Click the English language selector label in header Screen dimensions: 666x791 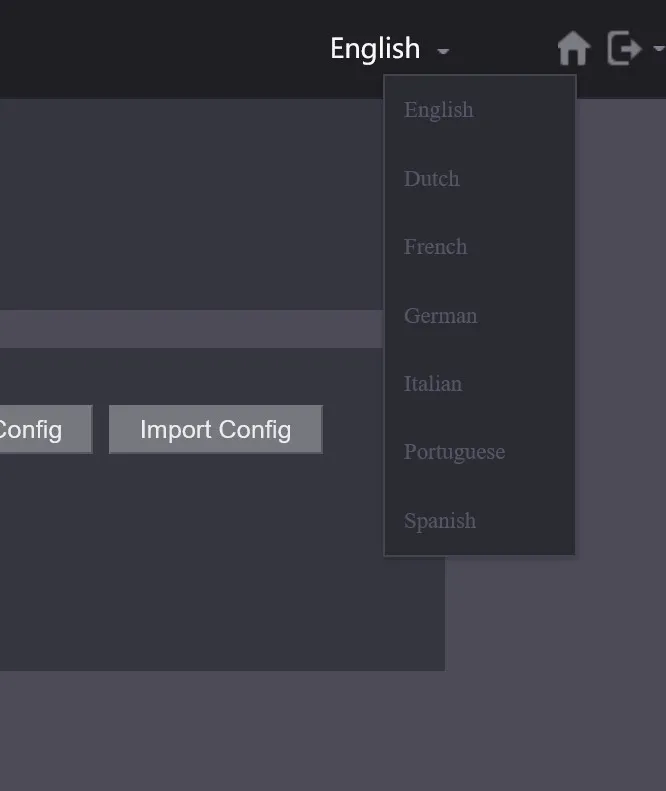(375, 49)
